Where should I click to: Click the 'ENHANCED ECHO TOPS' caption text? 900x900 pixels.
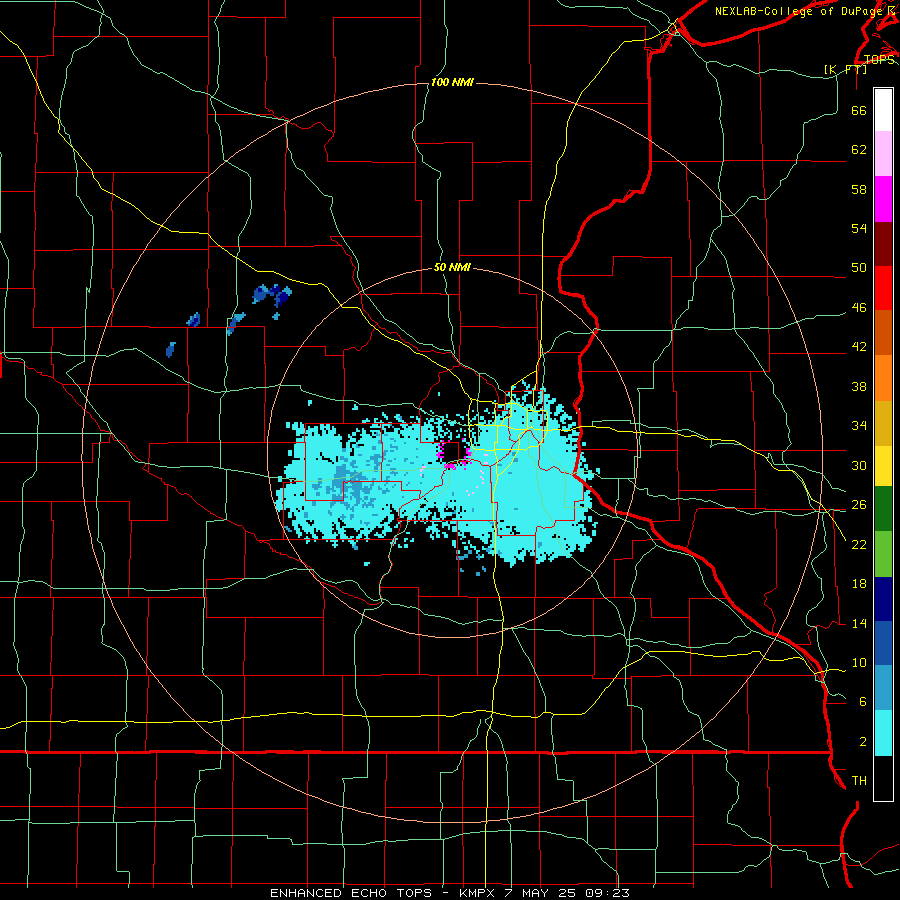pos(351,893)
